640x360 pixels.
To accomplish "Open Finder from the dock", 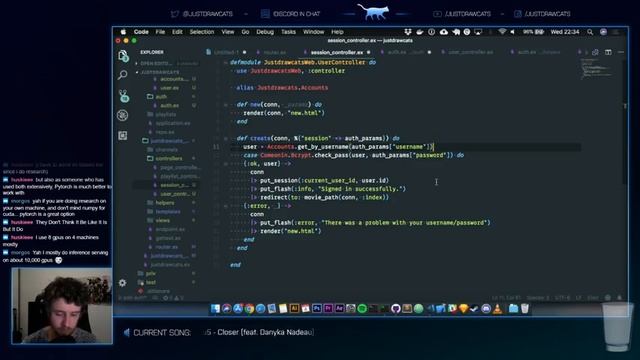I will (215, 309).
